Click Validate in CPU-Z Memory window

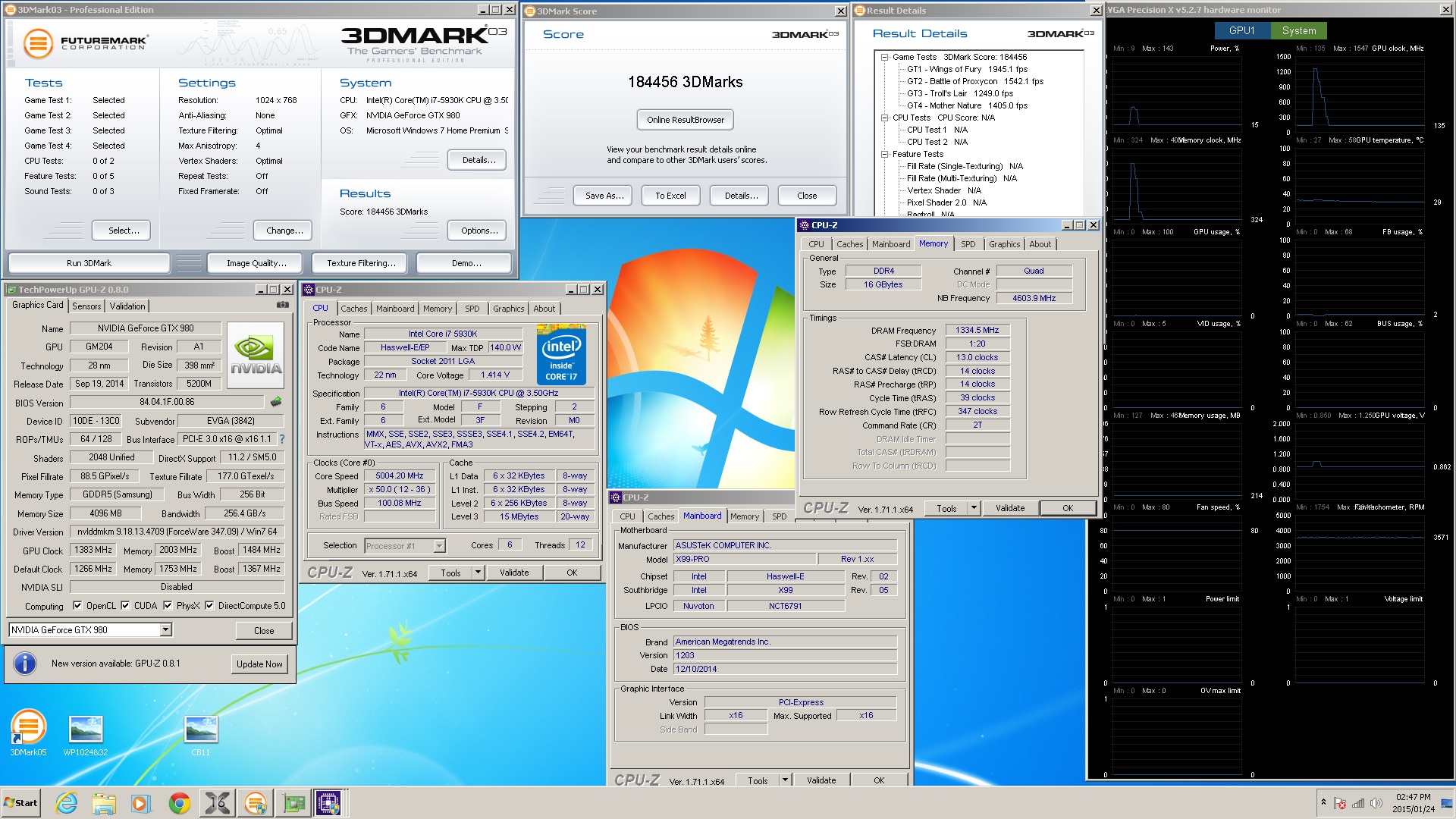tap(1009, 509)
